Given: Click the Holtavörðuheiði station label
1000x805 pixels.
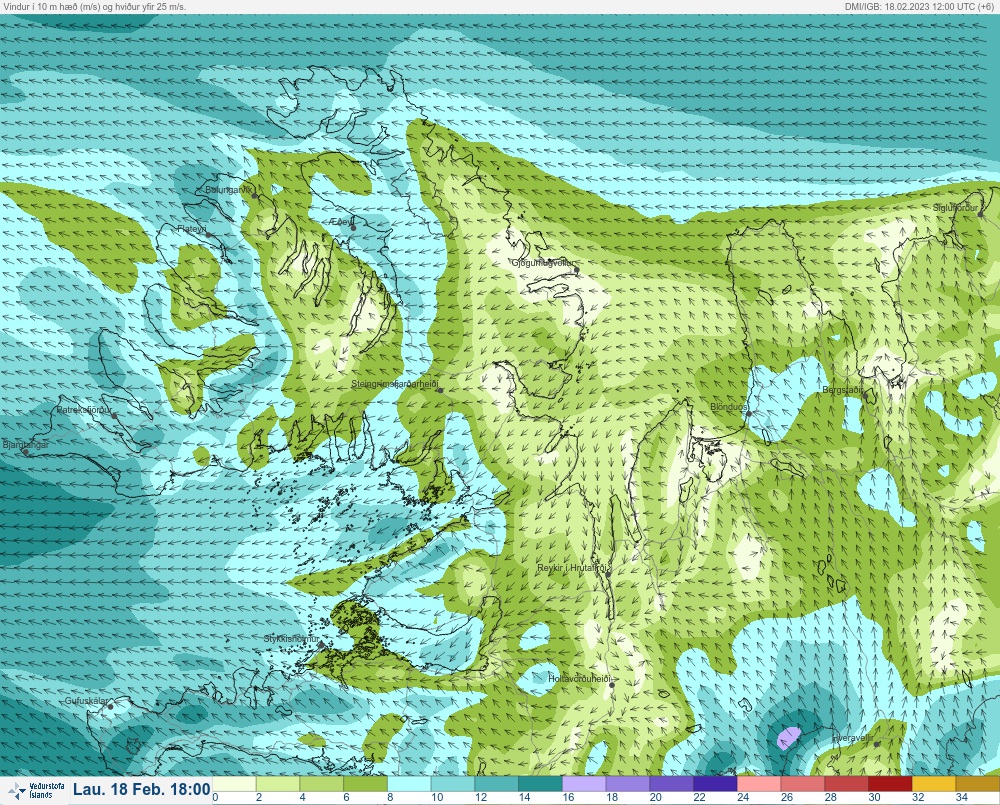Looking at the screenshot, I should click(580, 679).
